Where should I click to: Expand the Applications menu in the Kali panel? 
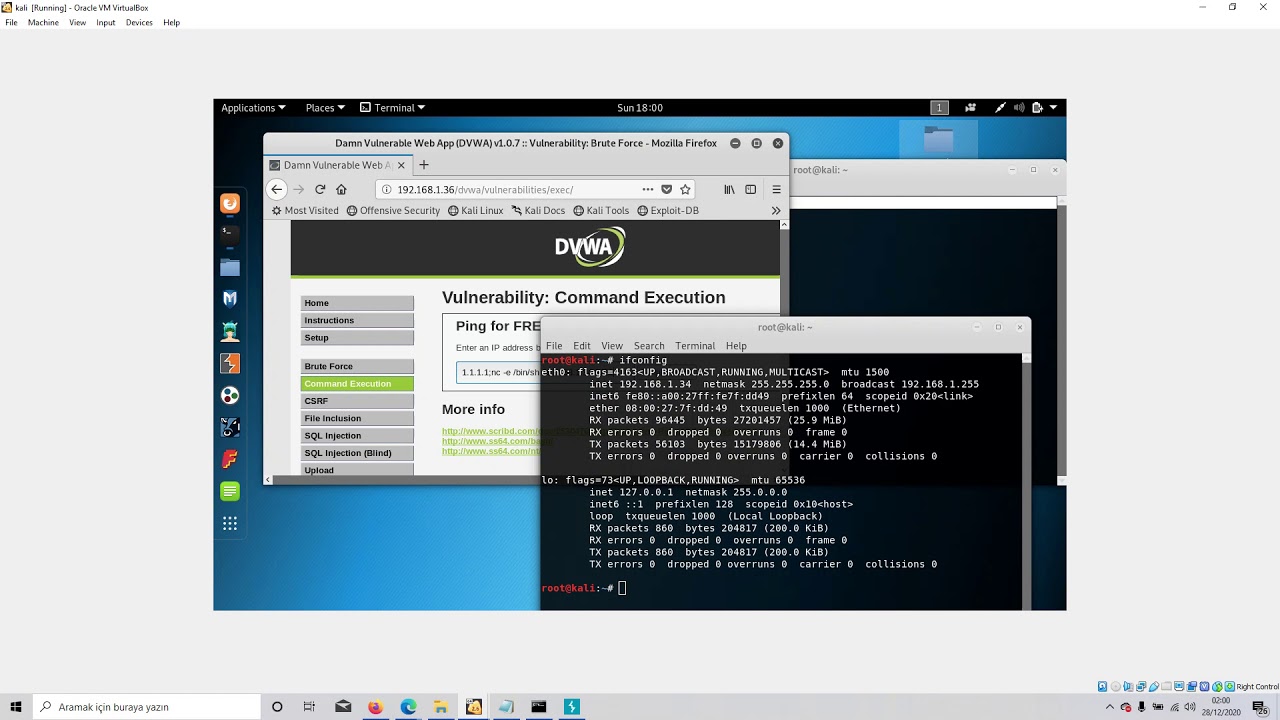point(253,107)
